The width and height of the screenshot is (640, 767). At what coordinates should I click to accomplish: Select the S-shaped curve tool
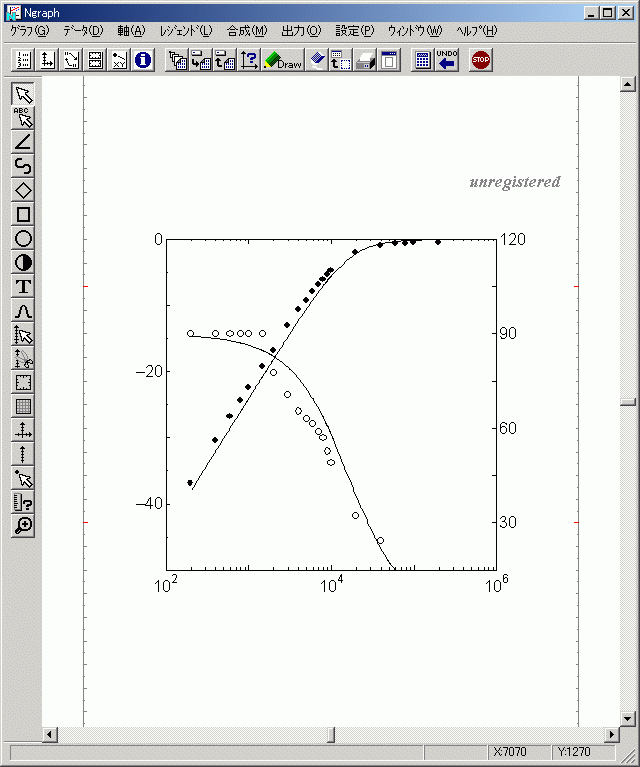24,166
